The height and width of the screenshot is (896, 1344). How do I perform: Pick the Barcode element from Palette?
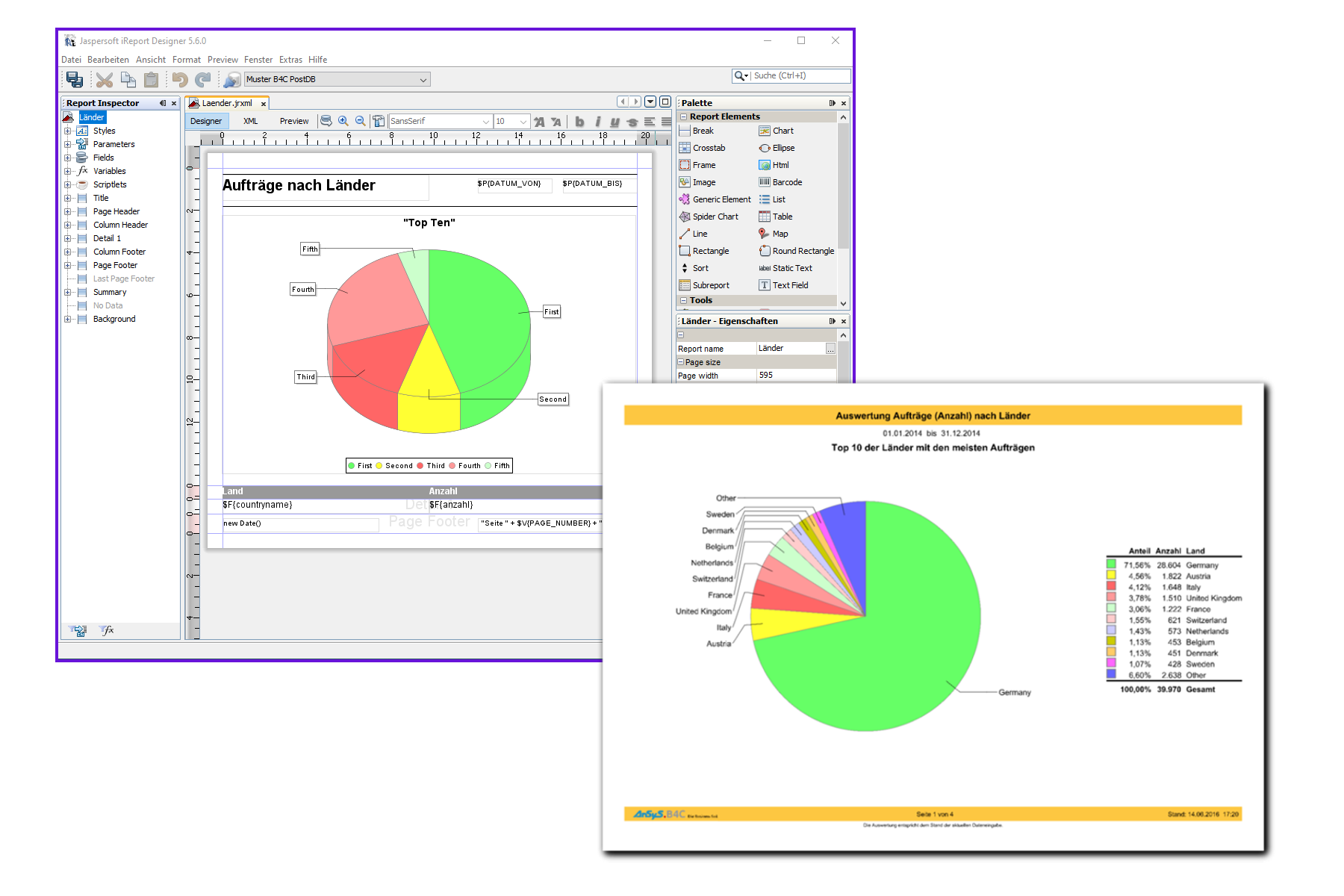(x=786, y=182)
